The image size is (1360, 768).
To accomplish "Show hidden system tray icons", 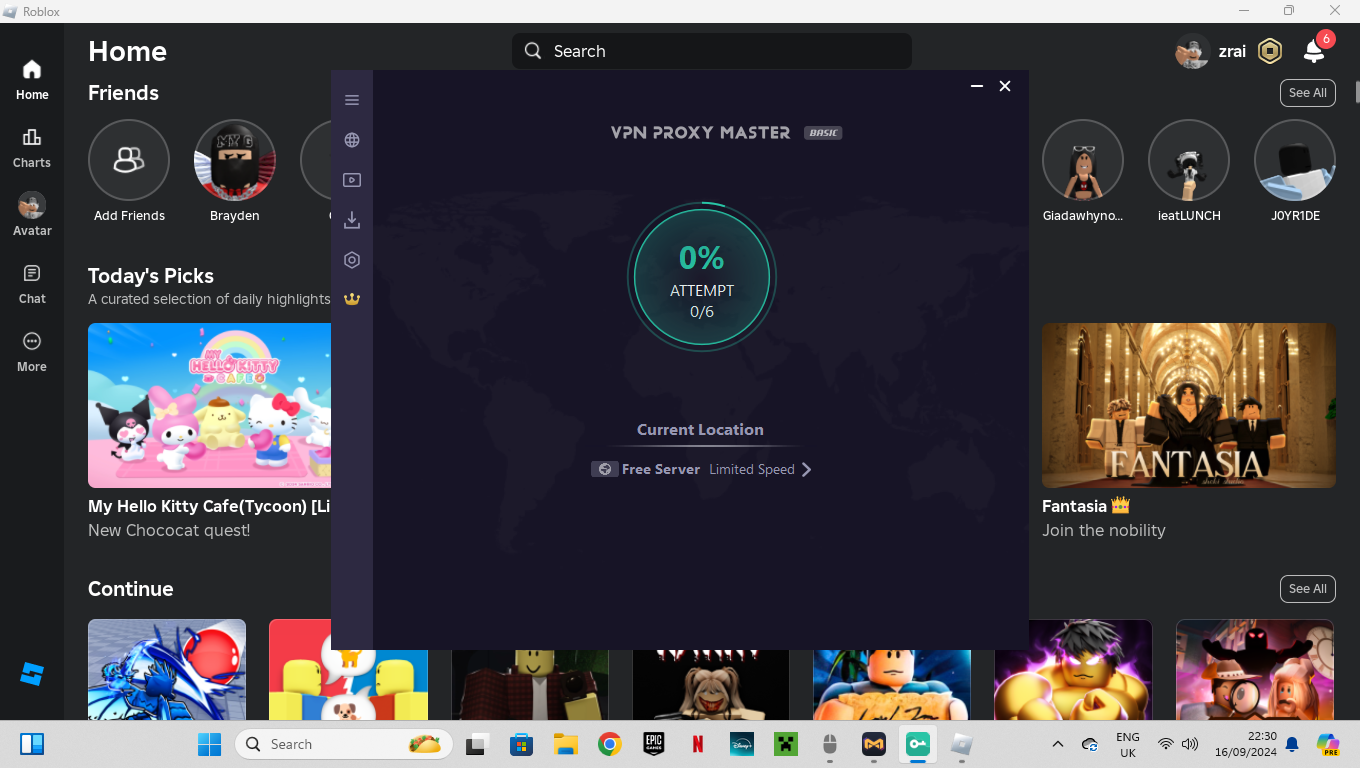I will click(1058, 744).
